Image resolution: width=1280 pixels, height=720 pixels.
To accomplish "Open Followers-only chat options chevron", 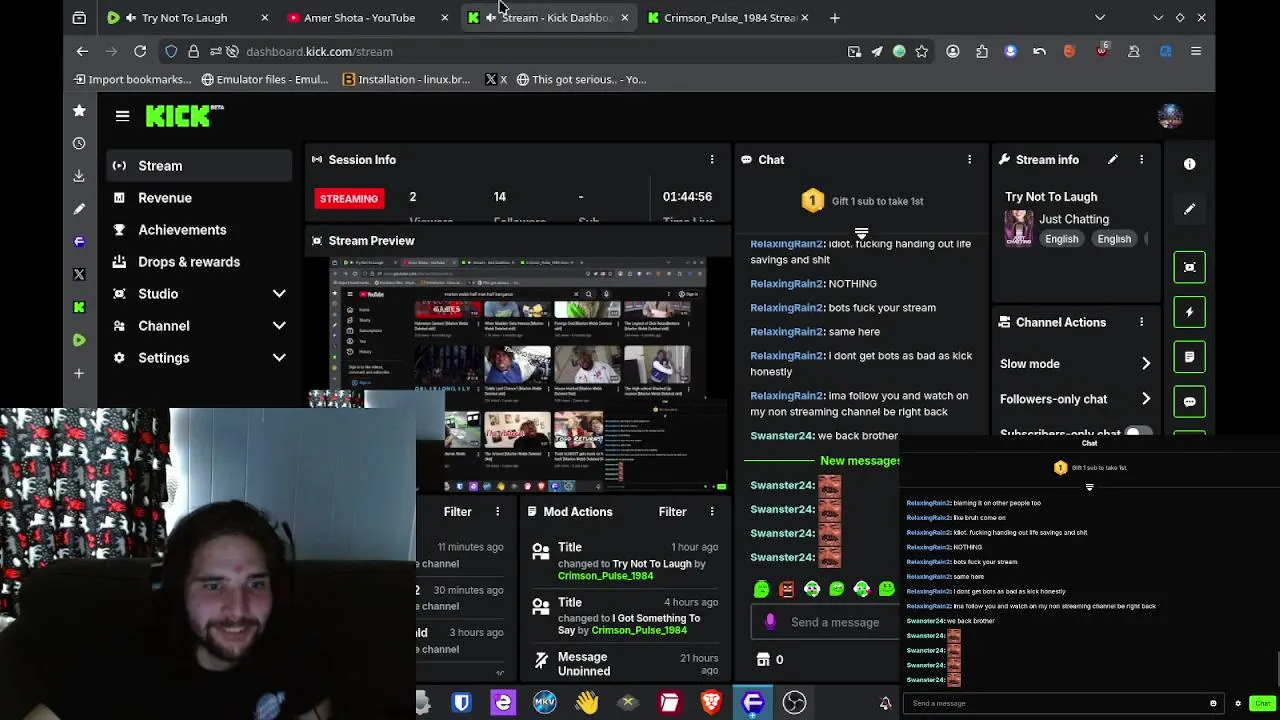I will tap(1146, 399).
